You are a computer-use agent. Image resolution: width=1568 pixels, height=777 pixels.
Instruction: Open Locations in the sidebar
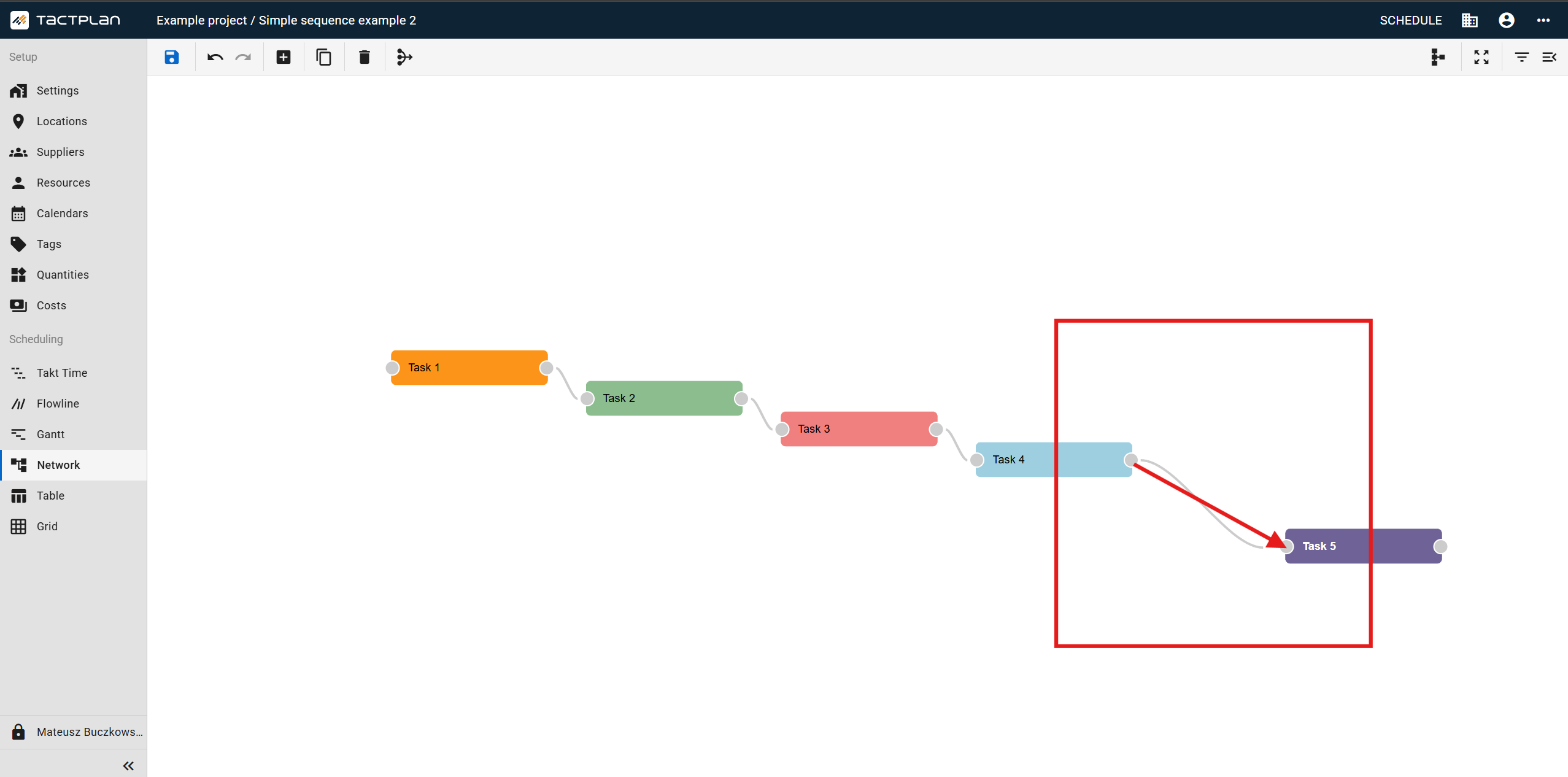click(x=74, y=122)
